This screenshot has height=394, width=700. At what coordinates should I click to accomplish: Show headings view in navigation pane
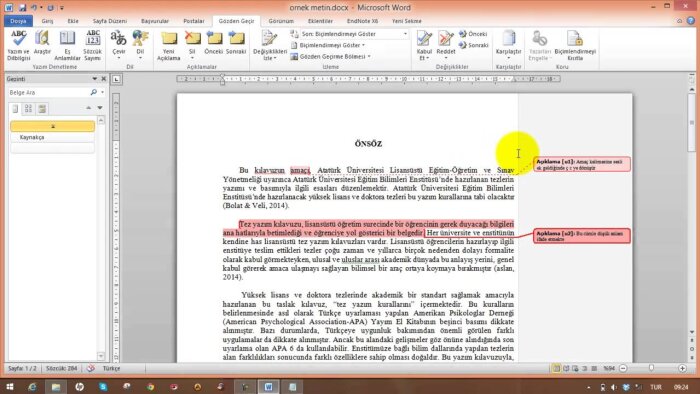pos(15,108)
